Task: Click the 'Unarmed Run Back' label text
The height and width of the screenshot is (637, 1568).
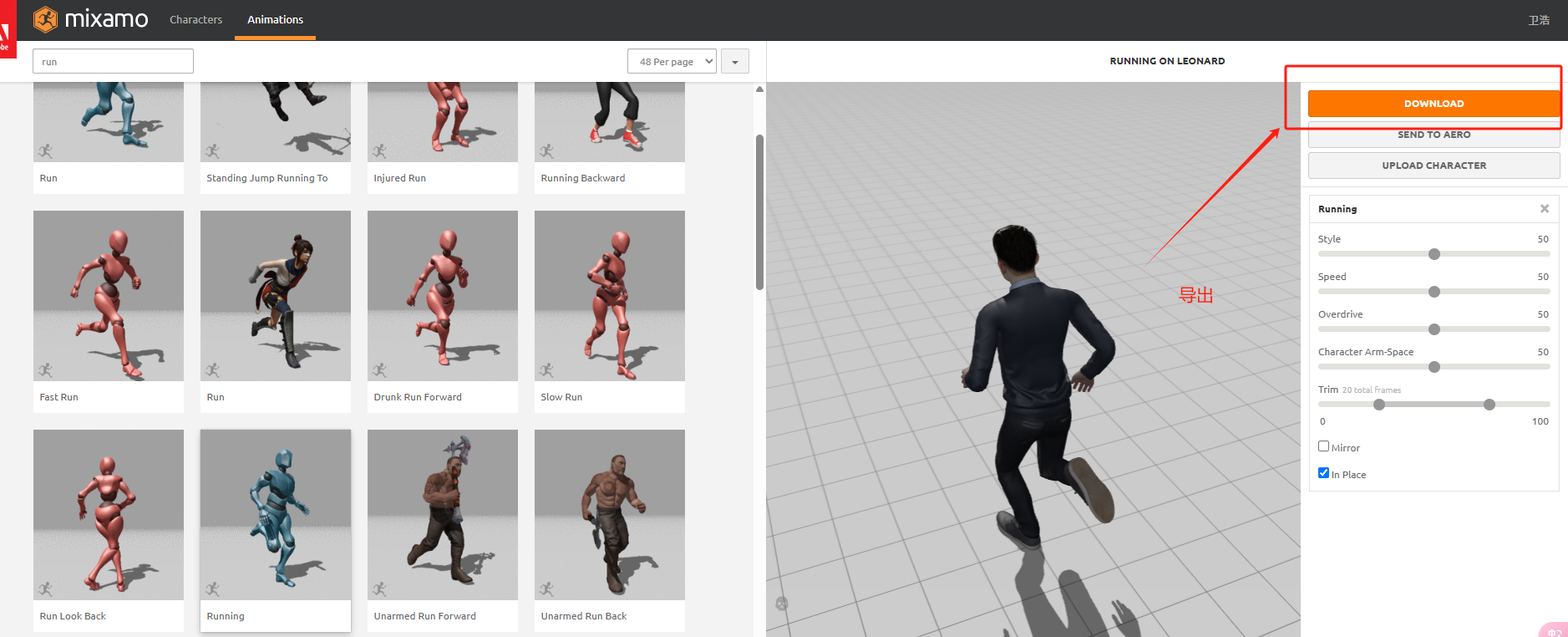Action: click(584, 616)
